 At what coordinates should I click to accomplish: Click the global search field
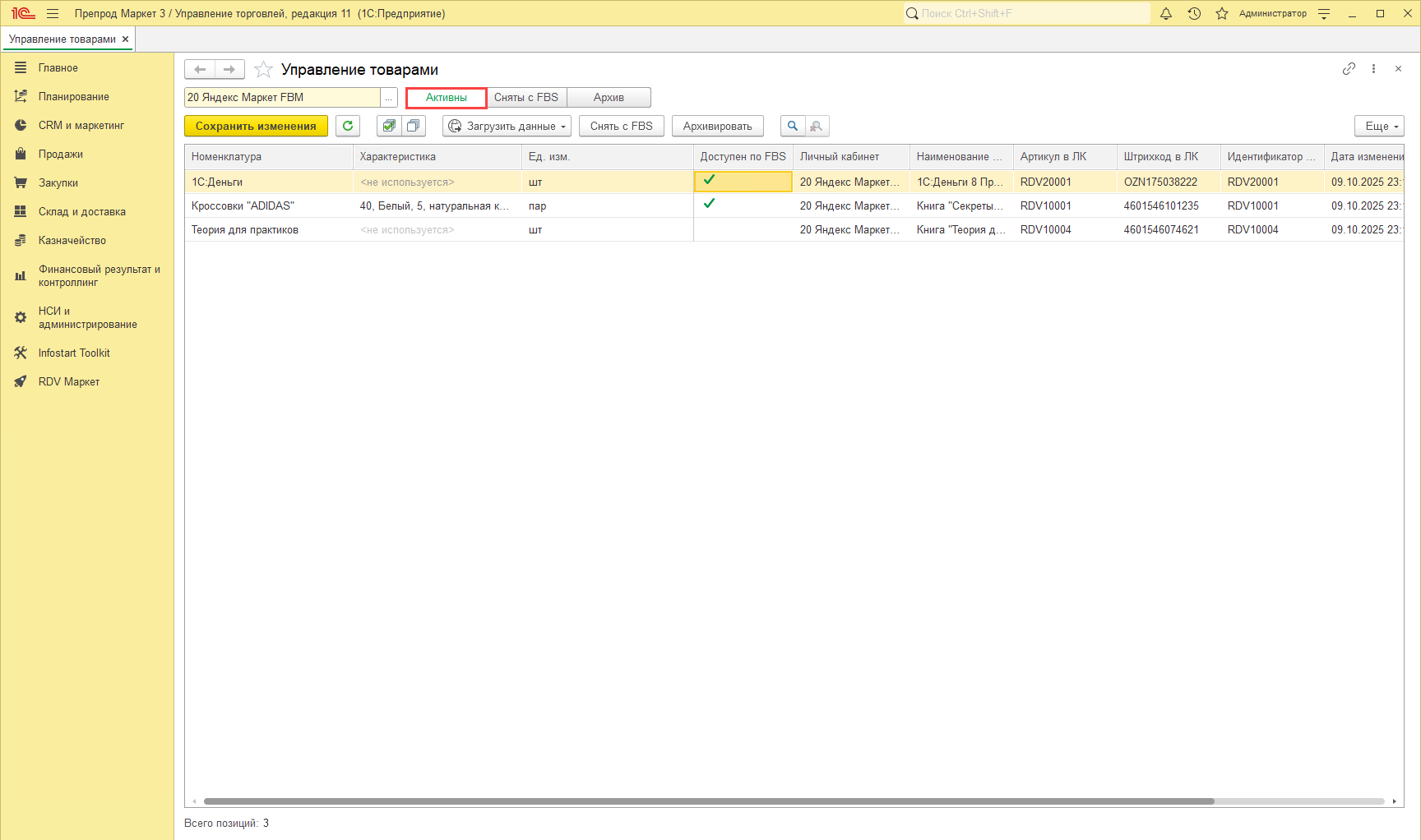coord(1026,13)
